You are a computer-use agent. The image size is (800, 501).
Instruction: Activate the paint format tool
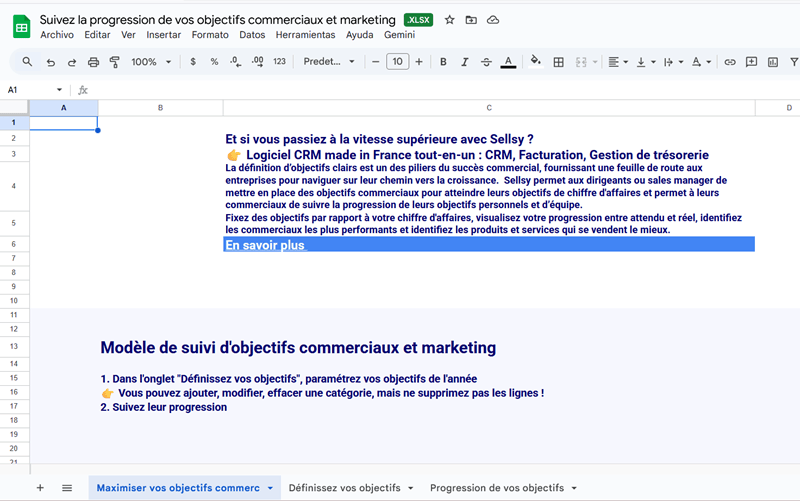click(x=114, y=62)
